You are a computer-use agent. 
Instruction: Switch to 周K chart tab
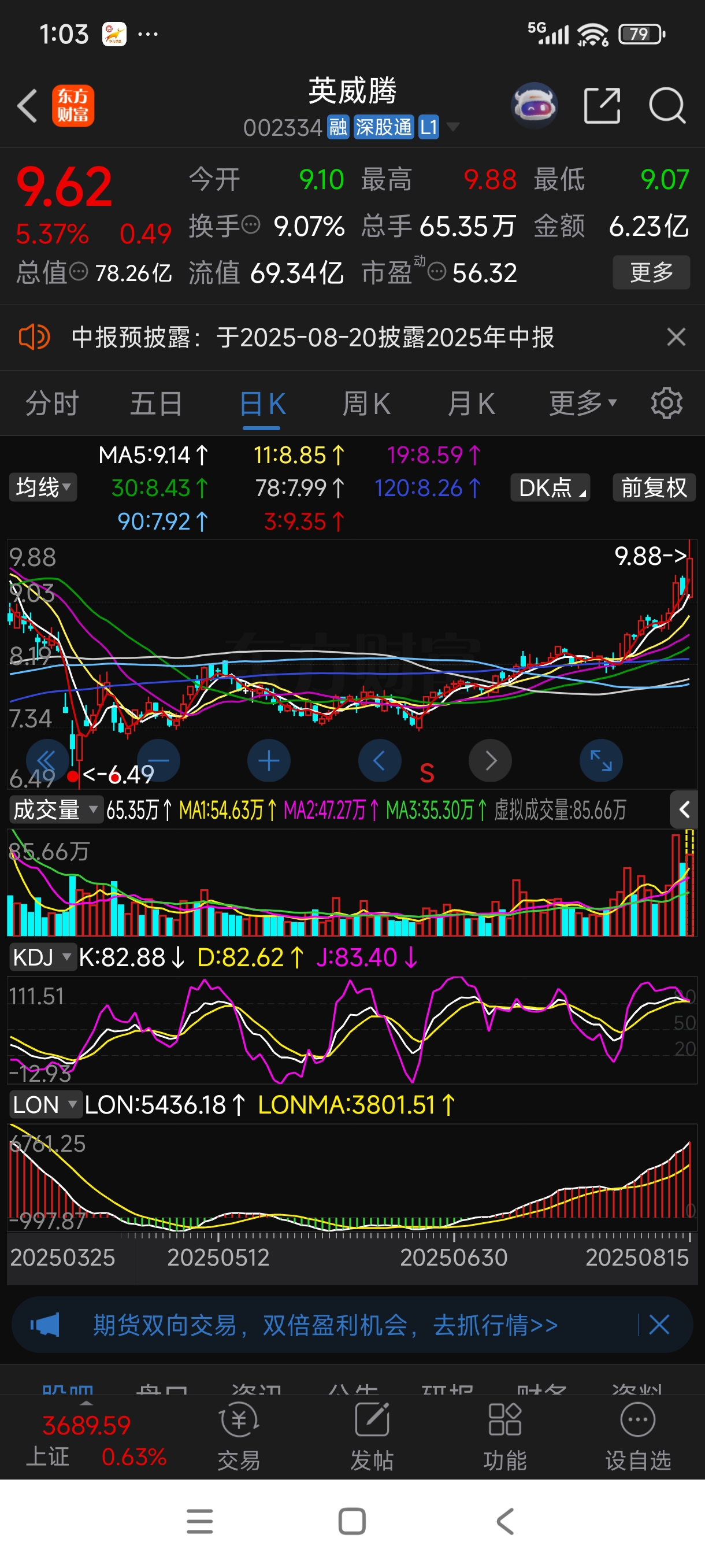pos(366,403)
